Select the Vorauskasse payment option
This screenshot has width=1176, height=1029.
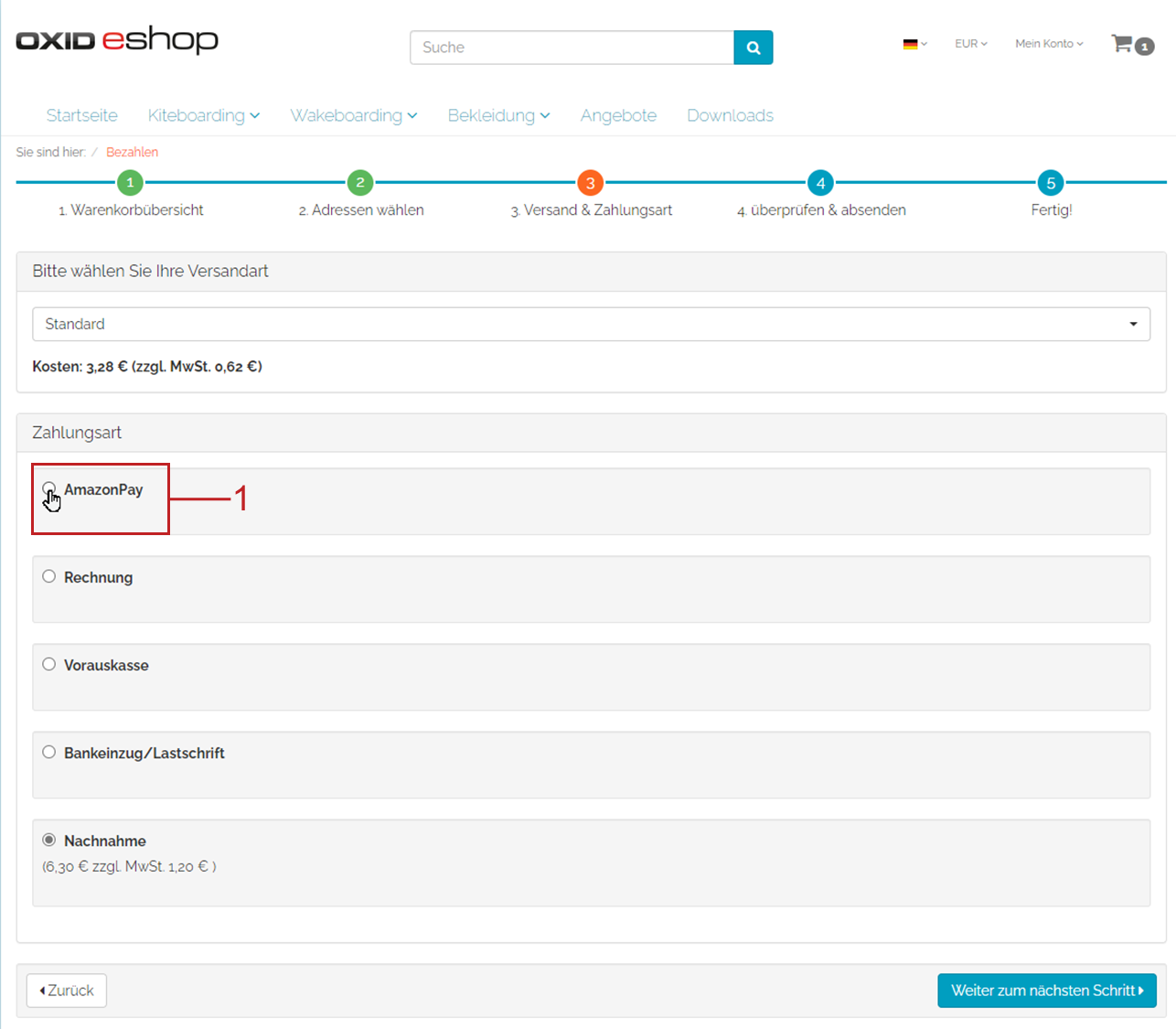coord(49,665)
